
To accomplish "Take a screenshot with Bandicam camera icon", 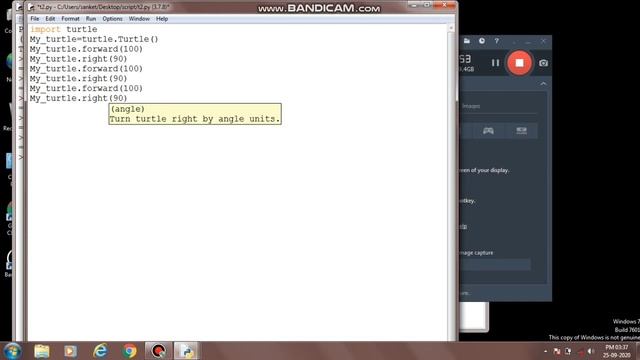I will [543, 63].
